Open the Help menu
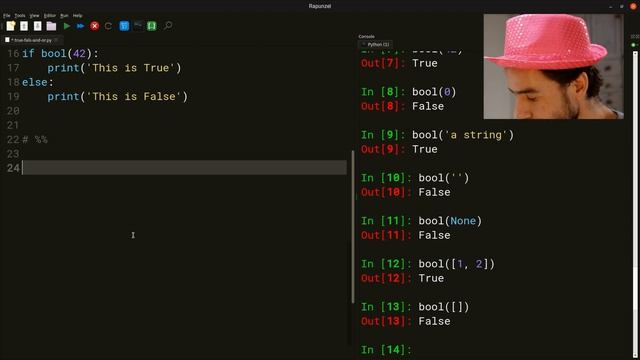Image resolution: width=640 pixels, height=360 pixels. [x=78, y=16]
